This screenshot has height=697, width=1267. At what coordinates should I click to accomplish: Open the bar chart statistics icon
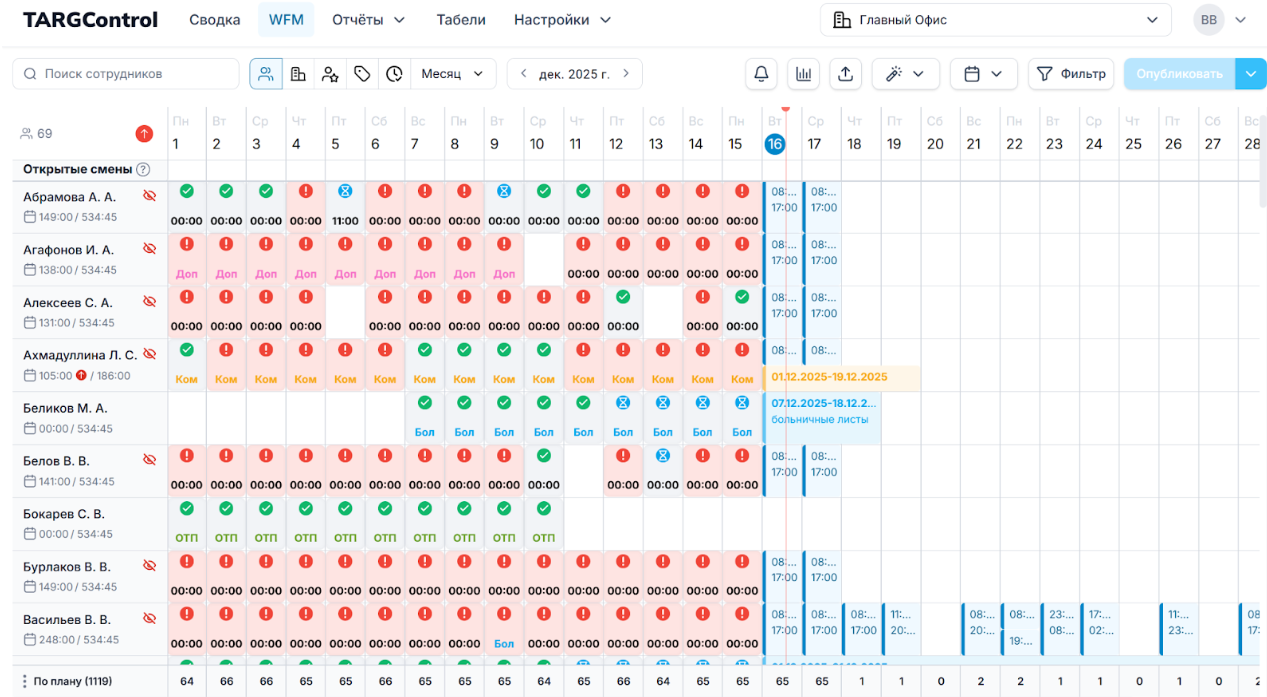(803, 74)
